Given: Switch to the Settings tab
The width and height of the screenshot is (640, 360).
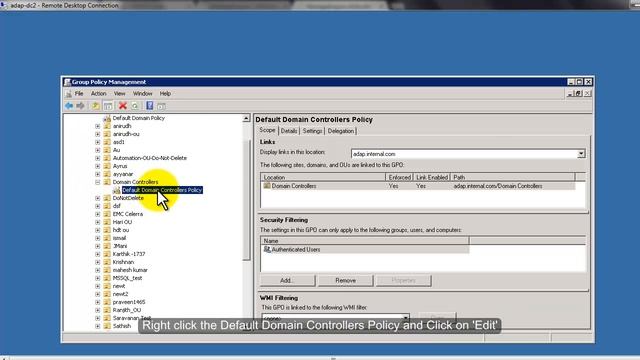Looking at the screenshot, I should tap(312, 131).
